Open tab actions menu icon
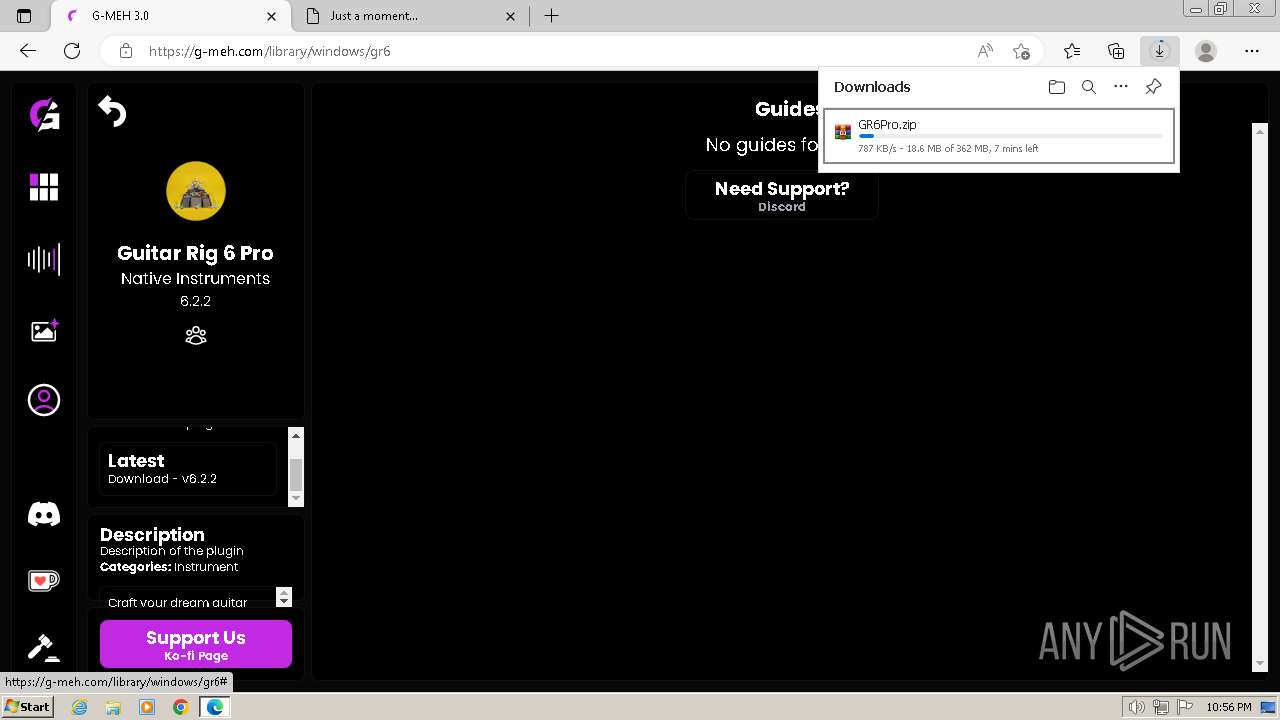The width and height of the screenshot is (1280, 720). (24, 16)
